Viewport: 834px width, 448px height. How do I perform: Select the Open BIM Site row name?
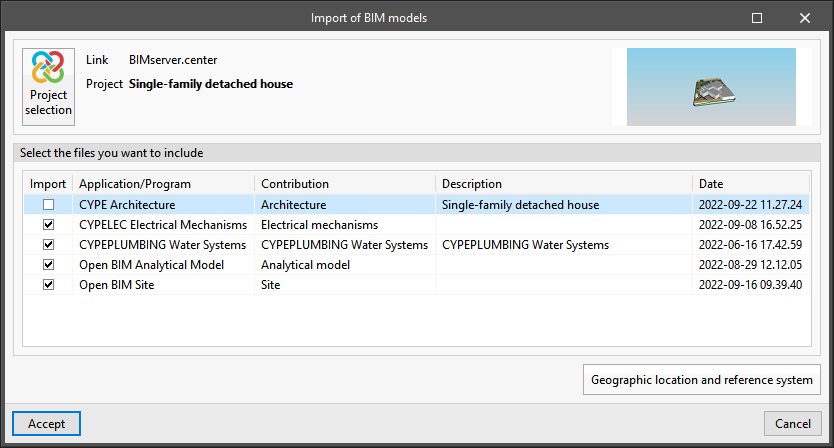(x=116, y=285)
